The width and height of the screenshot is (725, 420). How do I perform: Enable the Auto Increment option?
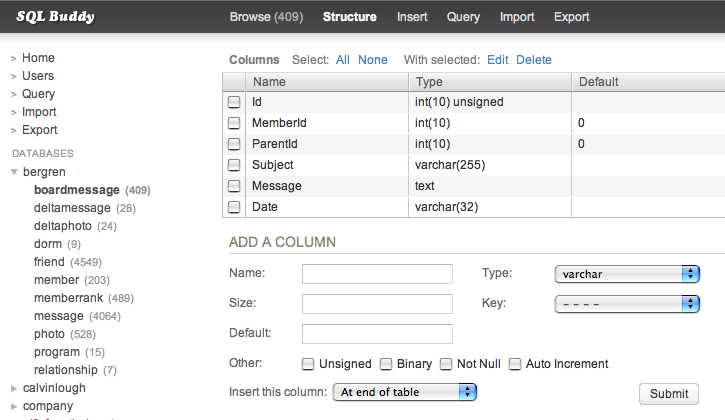[x=515, y=364]
